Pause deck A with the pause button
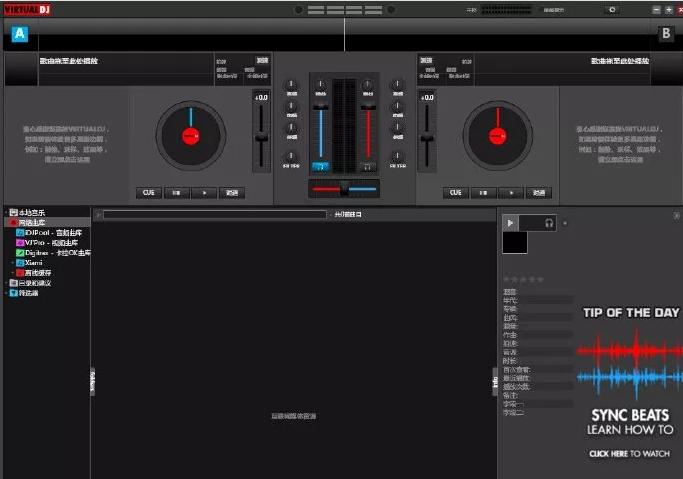Image resolution: width=683 pixels, height=479 pixels. pos(176,193)
